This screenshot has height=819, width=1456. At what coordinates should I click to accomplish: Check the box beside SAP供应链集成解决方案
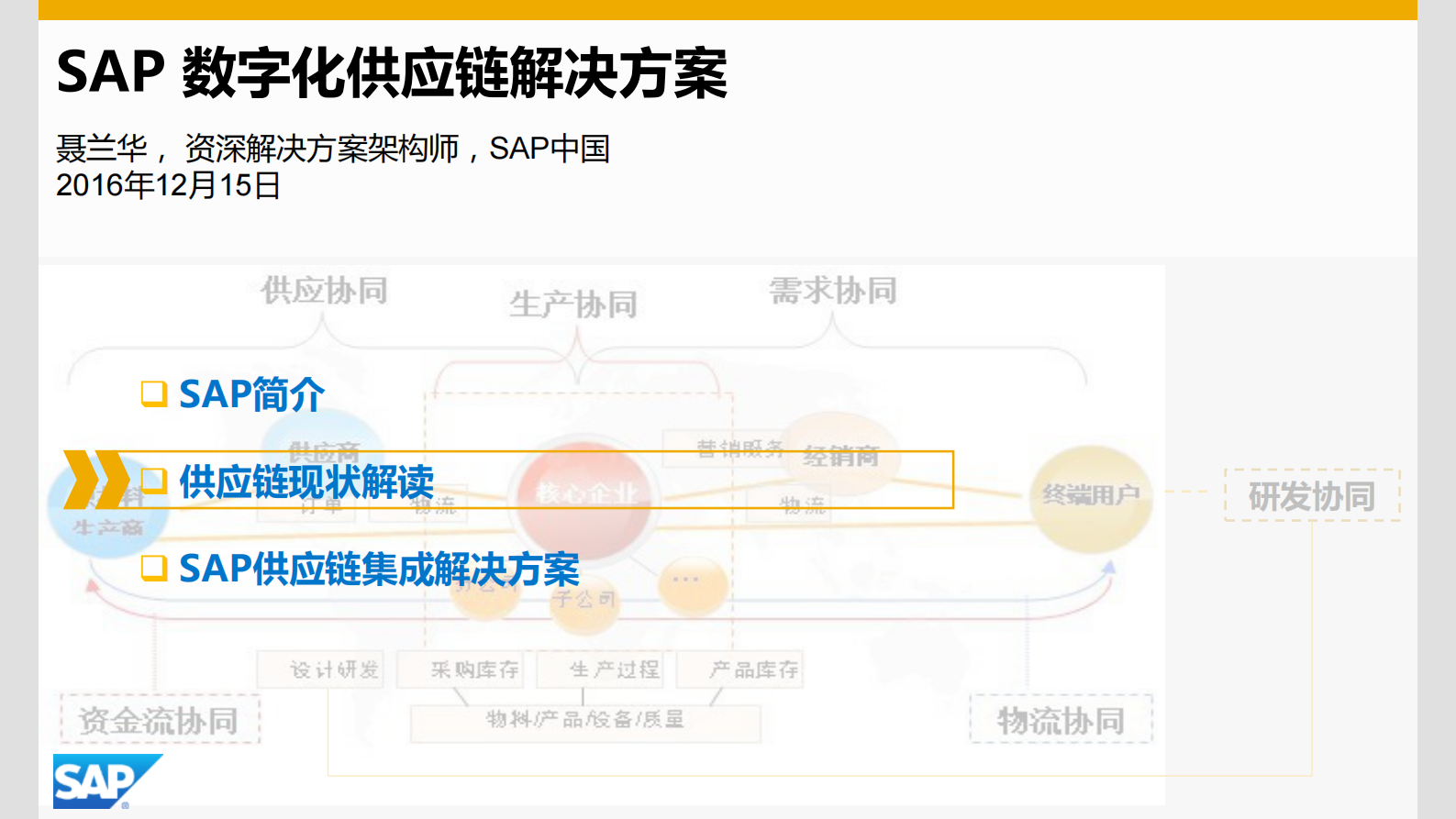pos(154,569)
